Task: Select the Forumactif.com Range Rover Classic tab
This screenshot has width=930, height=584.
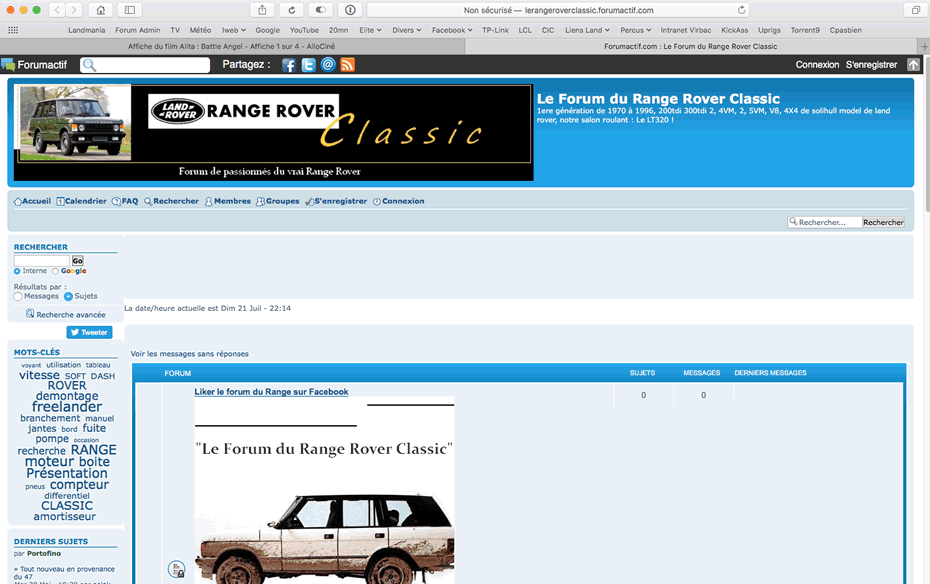Action: [691, 46]
